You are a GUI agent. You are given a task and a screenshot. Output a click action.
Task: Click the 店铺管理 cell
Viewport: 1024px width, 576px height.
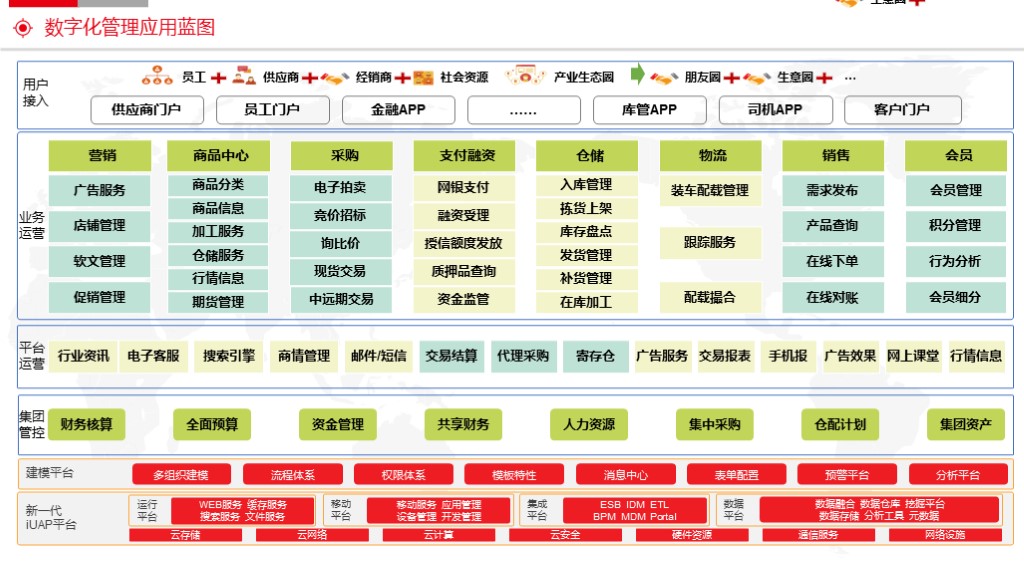(x=99, y=225)
